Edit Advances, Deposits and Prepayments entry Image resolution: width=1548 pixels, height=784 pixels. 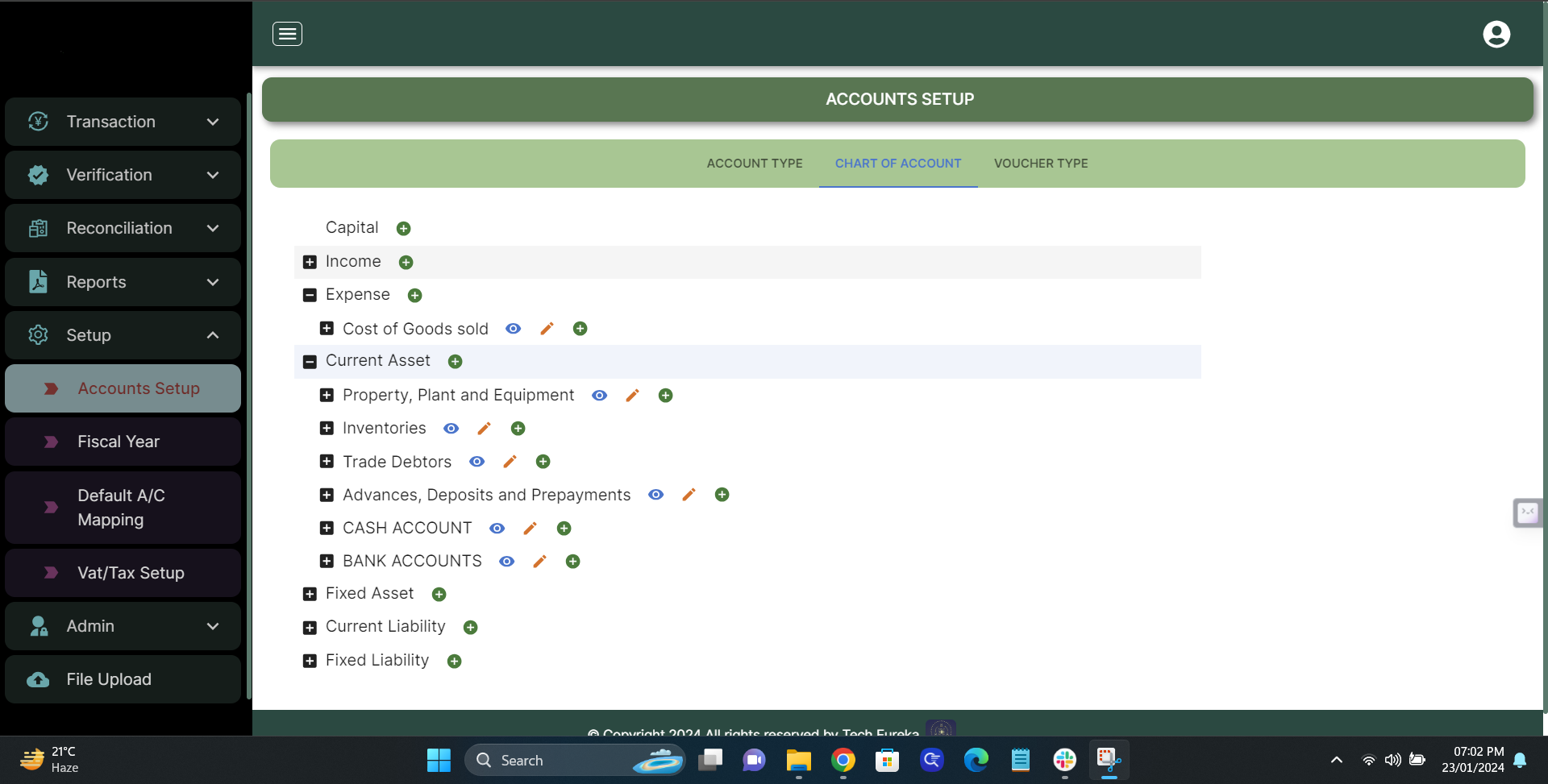point(689,495)
